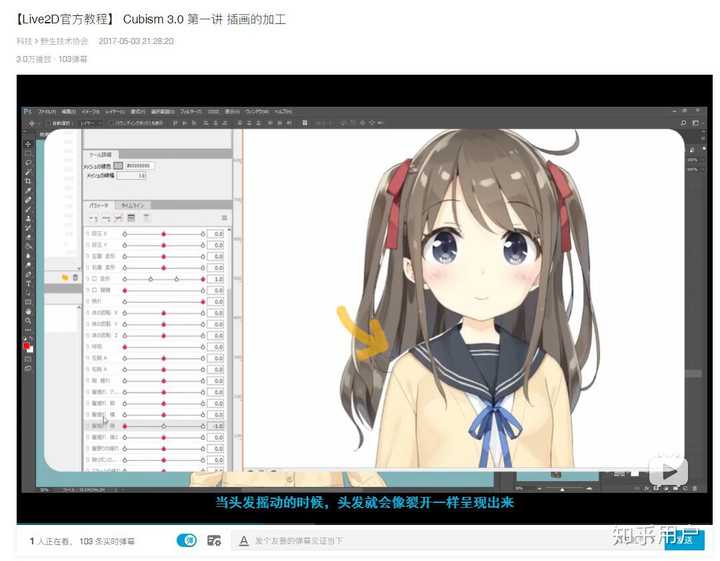720x561 pixels.
Task: Click the mesh line width value field
Action: pos(132,175)
